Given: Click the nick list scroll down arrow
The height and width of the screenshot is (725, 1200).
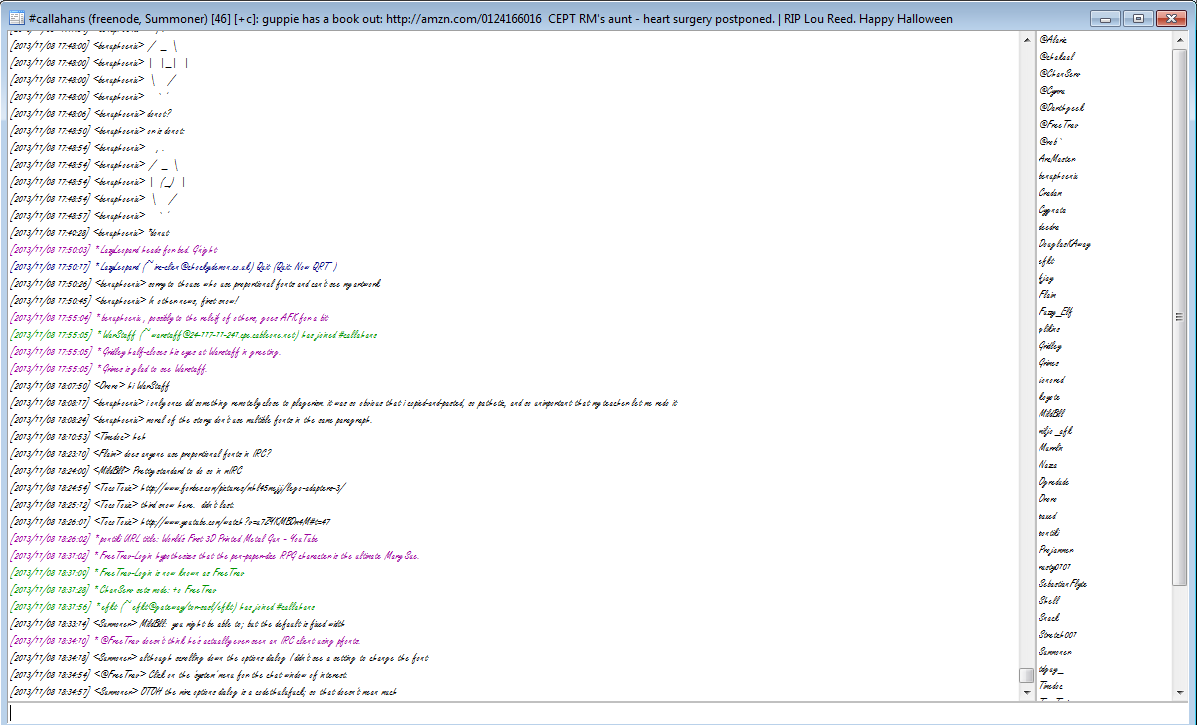Looking at the screenshot, I should coord(1179,691).
